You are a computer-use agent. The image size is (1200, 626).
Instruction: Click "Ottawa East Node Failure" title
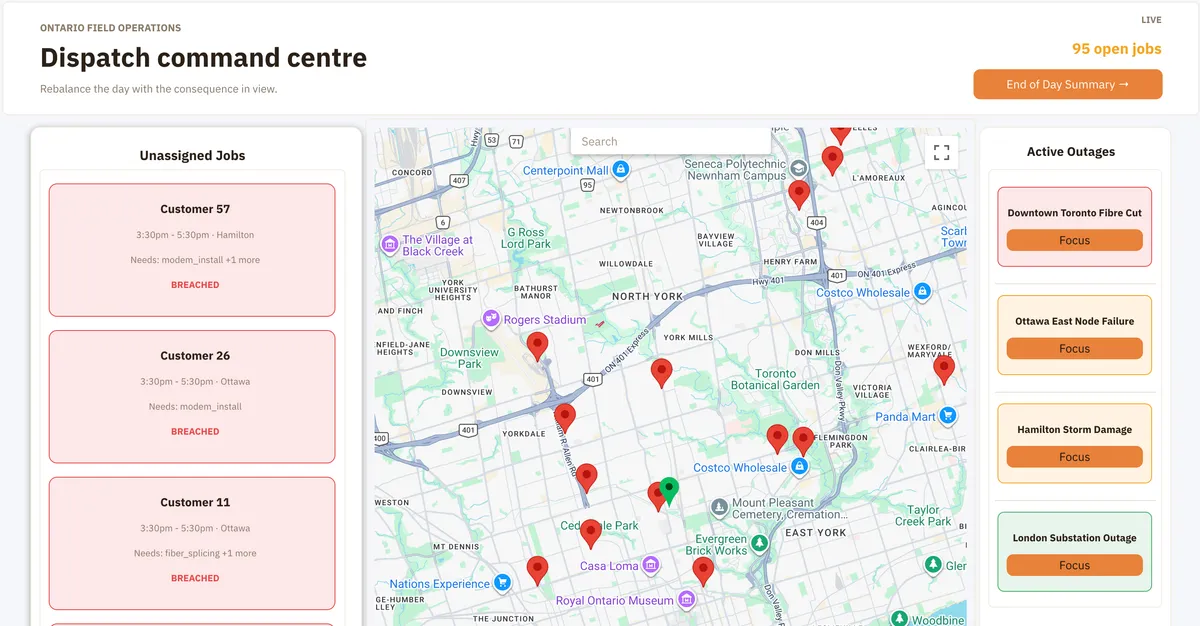pos(1074,321)
